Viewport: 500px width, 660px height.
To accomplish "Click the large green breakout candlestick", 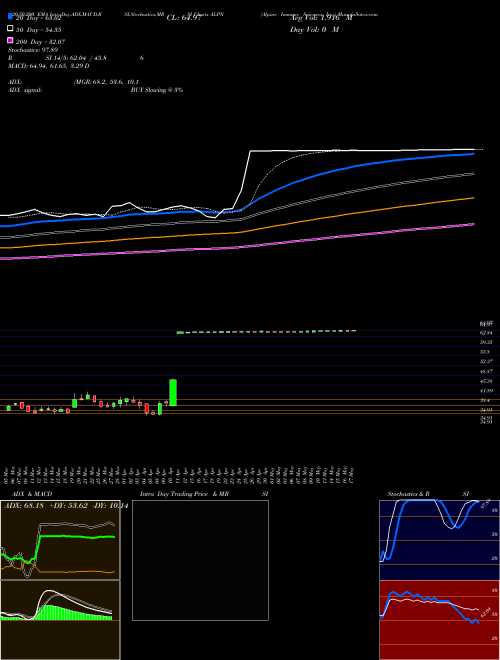I will (x=173, y=392).
